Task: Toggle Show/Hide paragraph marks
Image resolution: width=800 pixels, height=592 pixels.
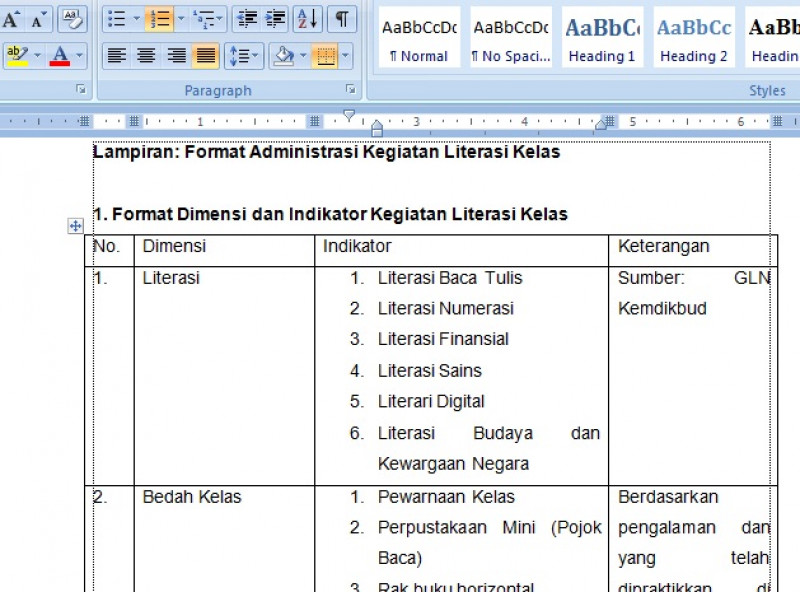Action: (x=342, y=19)
